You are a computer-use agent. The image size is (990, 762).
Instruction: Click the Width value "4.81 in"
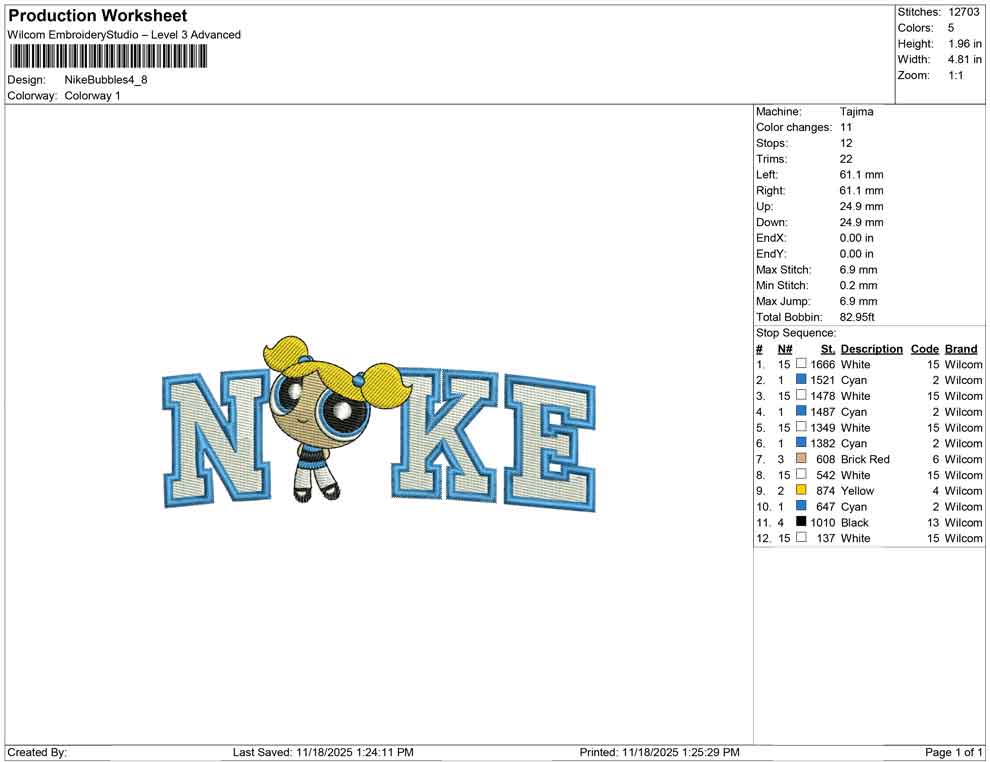pyautogui.click(x=965, y=59)
